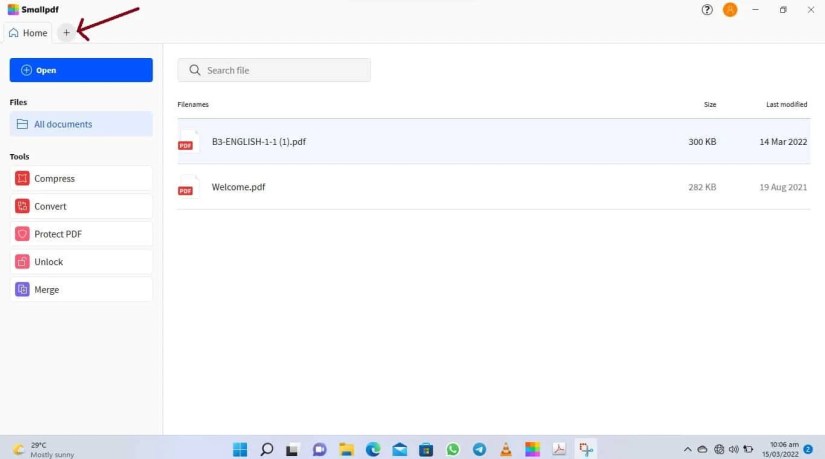
Task: Sort by Size column header
Action: click(710, 104)
